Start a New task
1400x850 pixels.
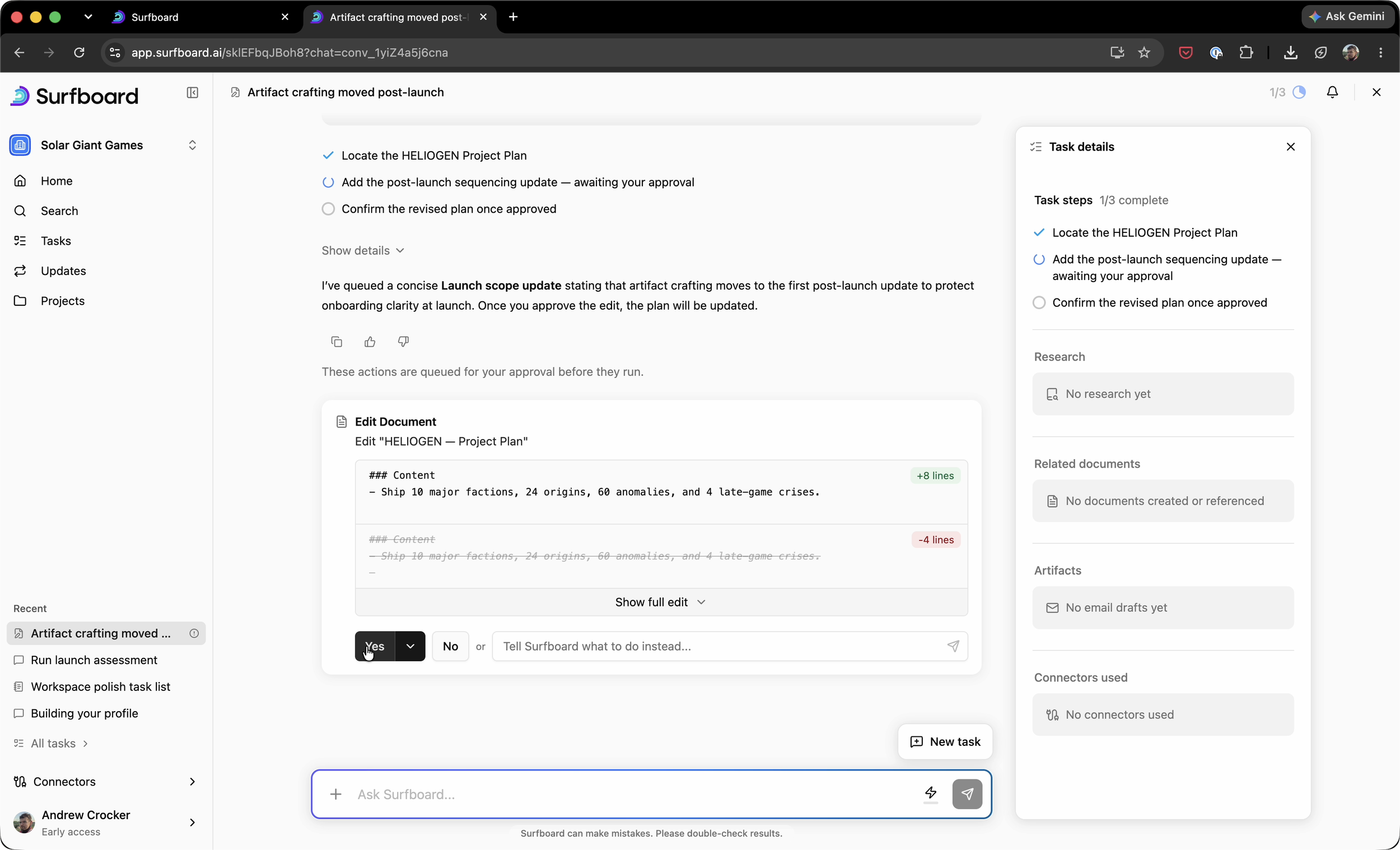945,741
